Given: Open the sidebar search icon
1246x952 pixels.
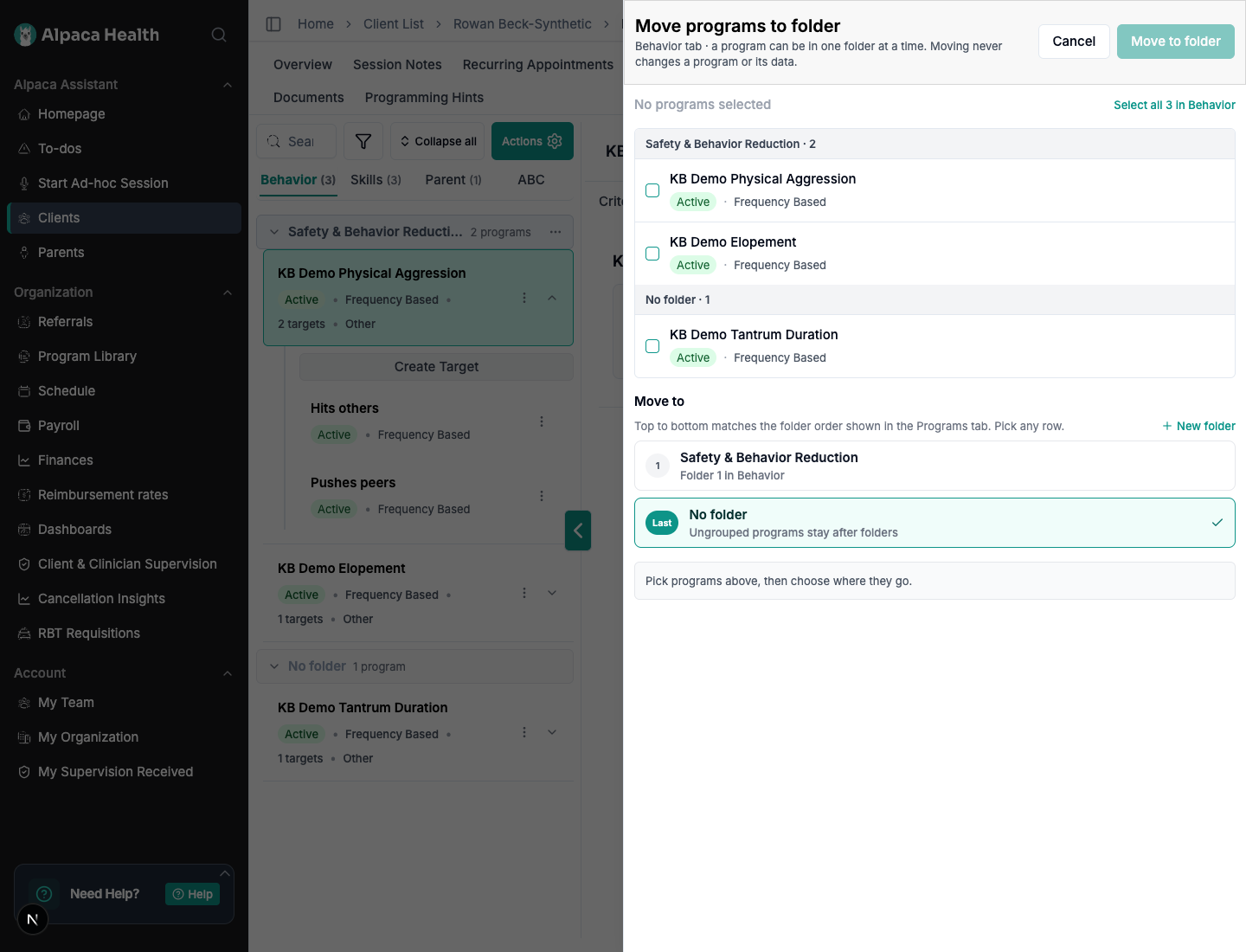Looking at the screenshot, I should coord(219,35).
